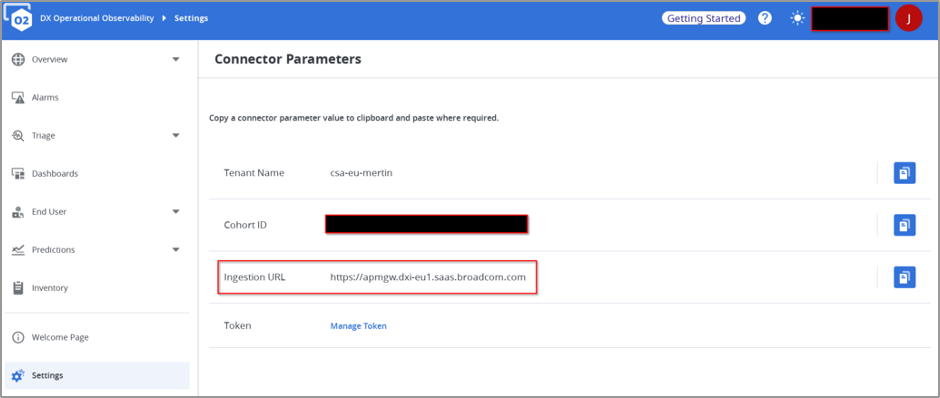Click Settings breadcrumb in header

(191, 19)
